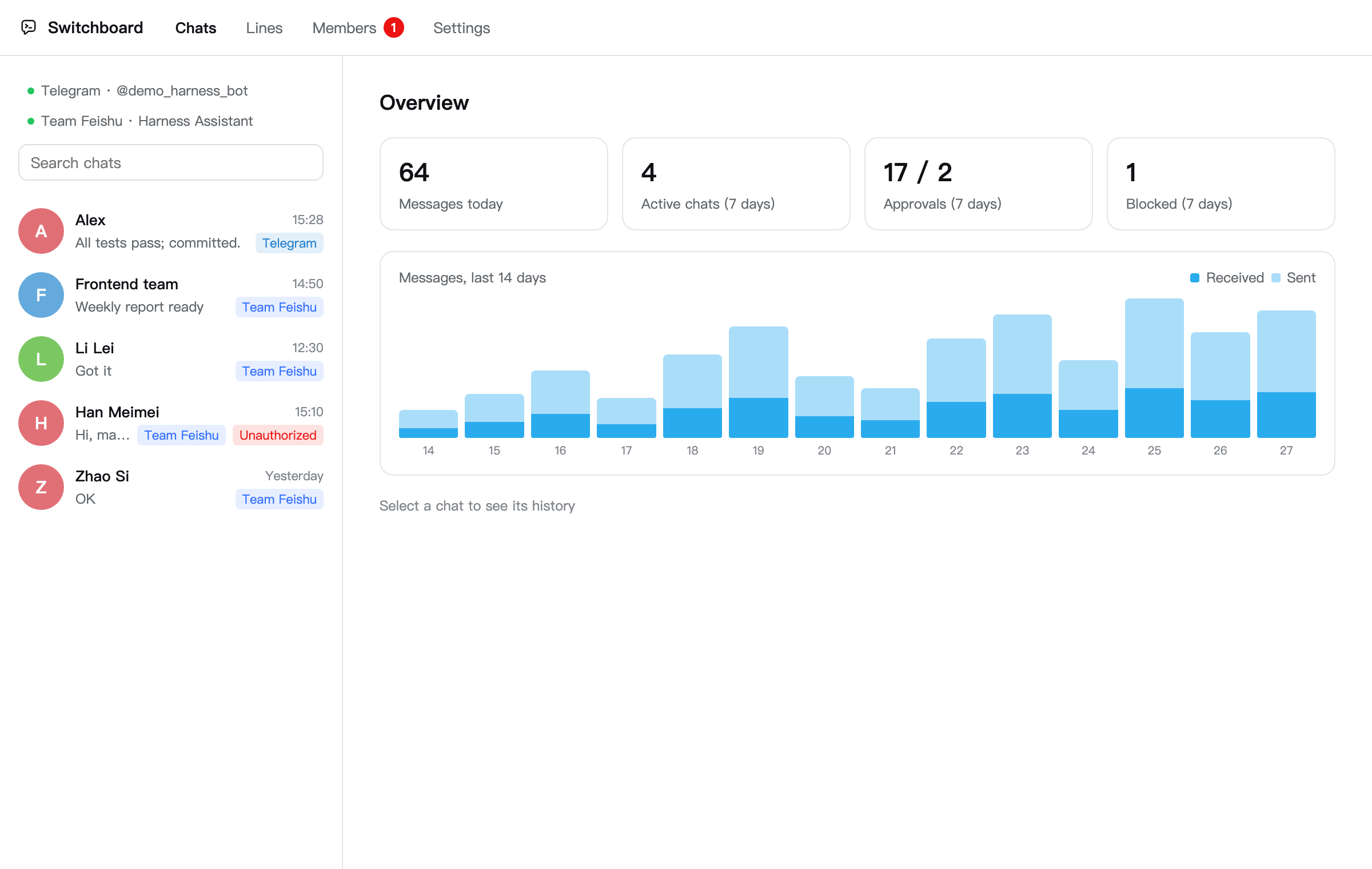This screenshot has width=1372, height=869.
Task: Click the Approvals (7 days) card
Action: [979, 184]
